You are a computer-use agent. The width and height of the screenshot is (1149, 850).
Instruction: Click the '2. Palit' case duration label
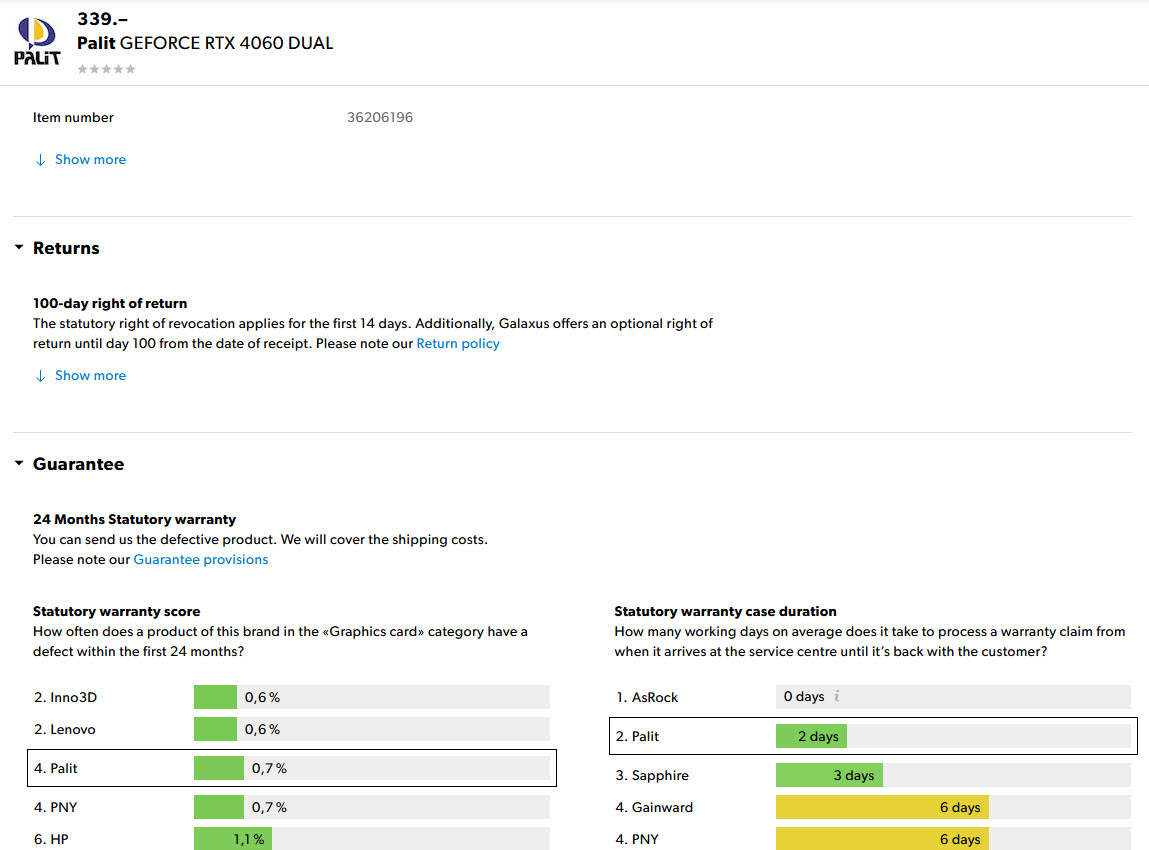coord(637,736)
